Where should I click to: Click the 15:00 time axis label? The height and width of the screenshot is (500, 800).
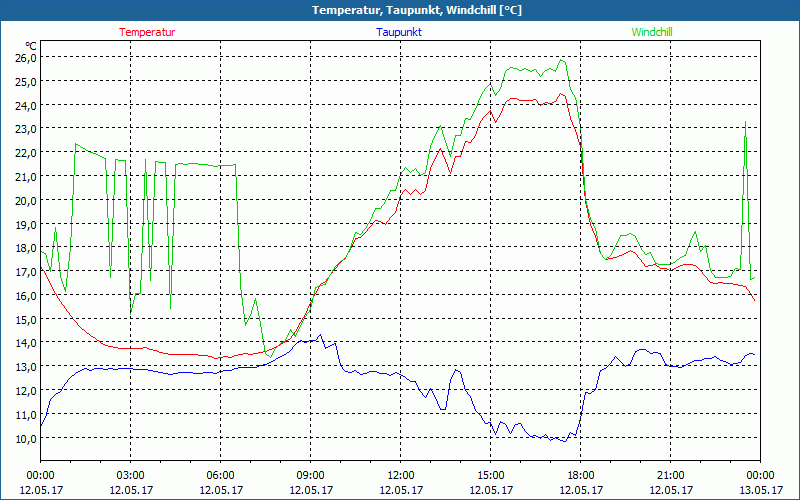(x=490, y=476)
